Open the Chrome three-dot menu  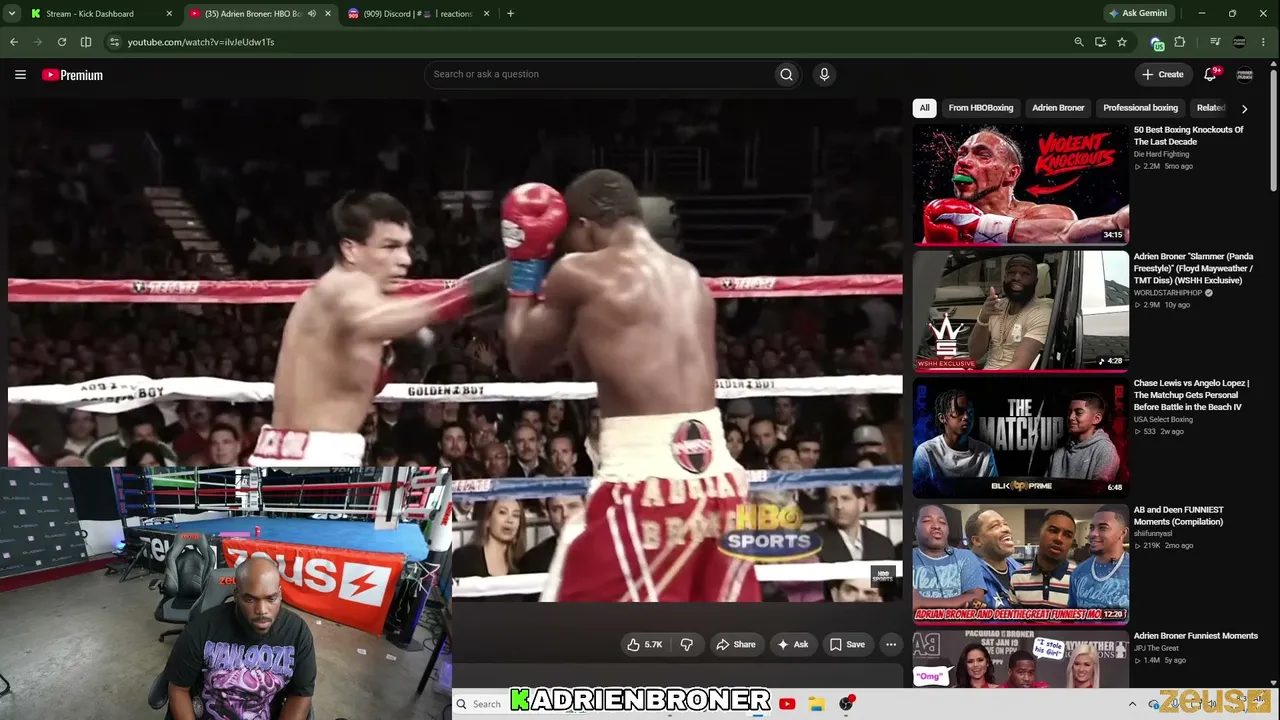[1265, 42]
